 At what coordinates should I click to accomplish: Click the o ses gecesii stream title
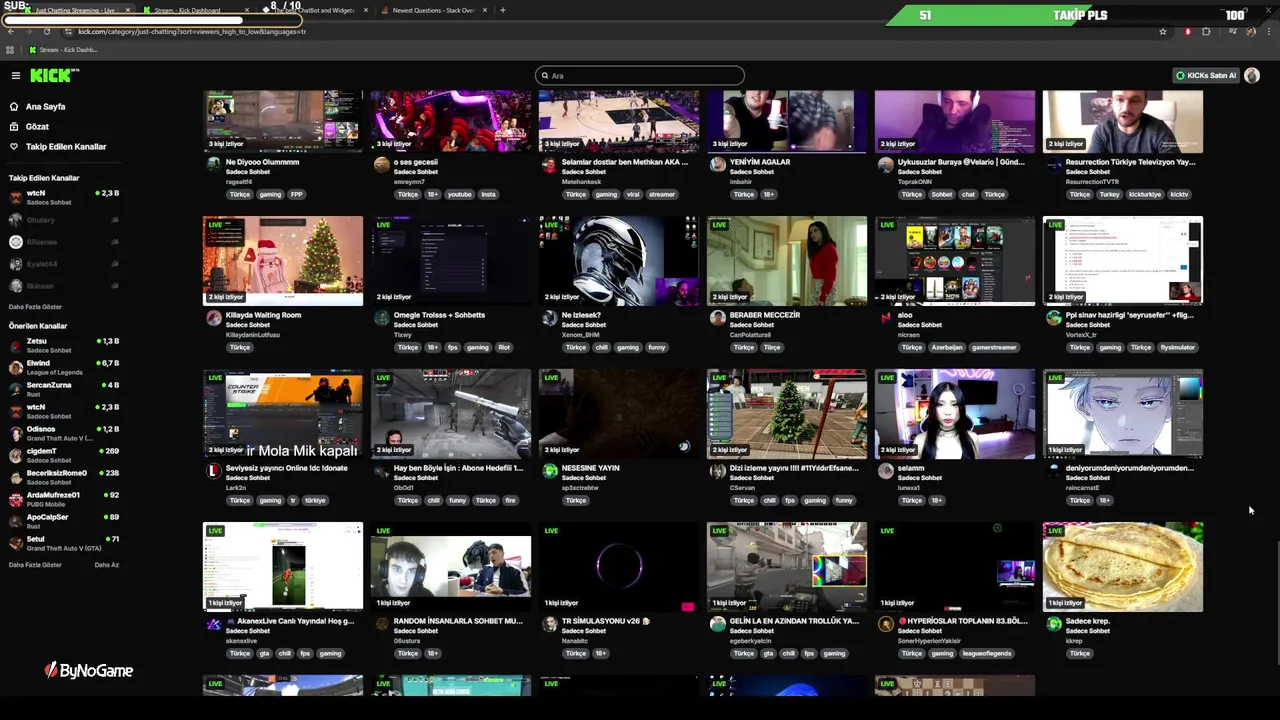tap(415, 162)
